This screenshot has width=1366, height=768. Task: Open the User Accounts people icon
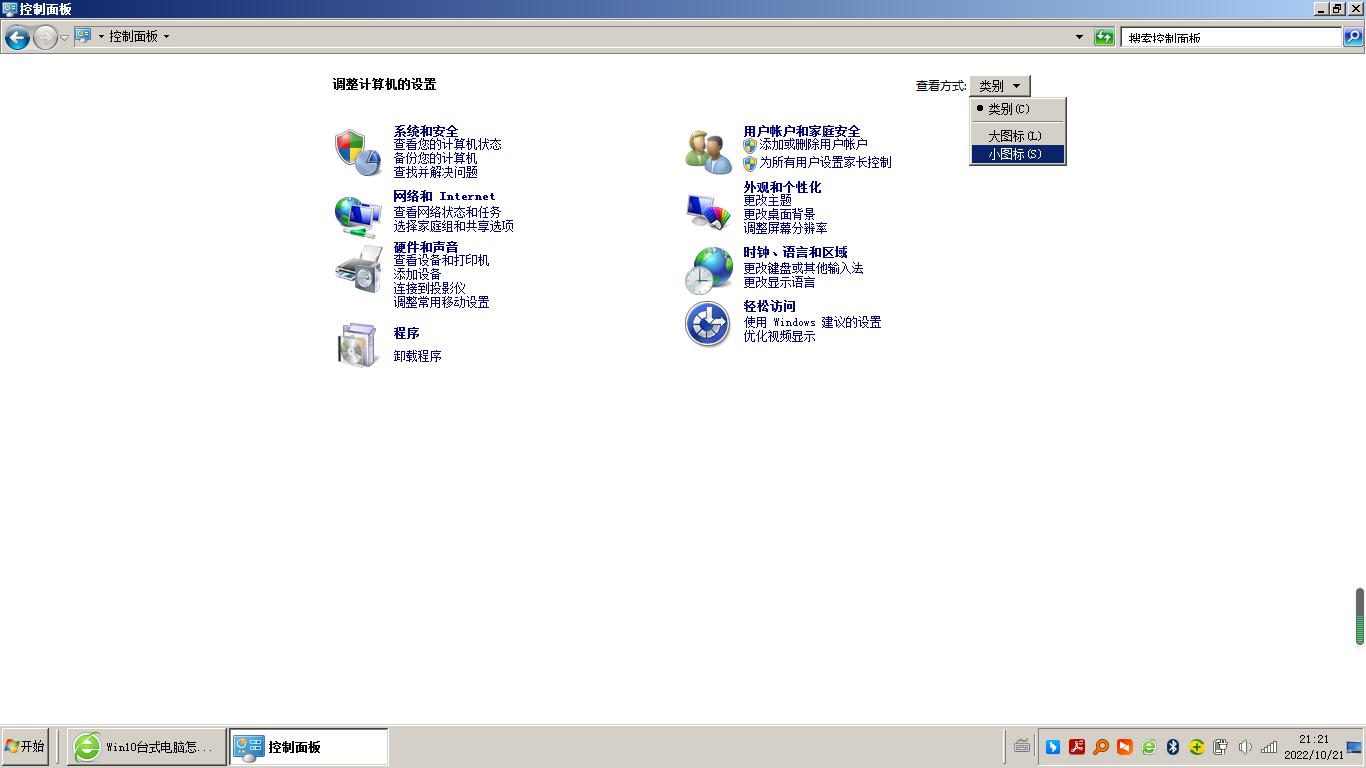(708, 152)
